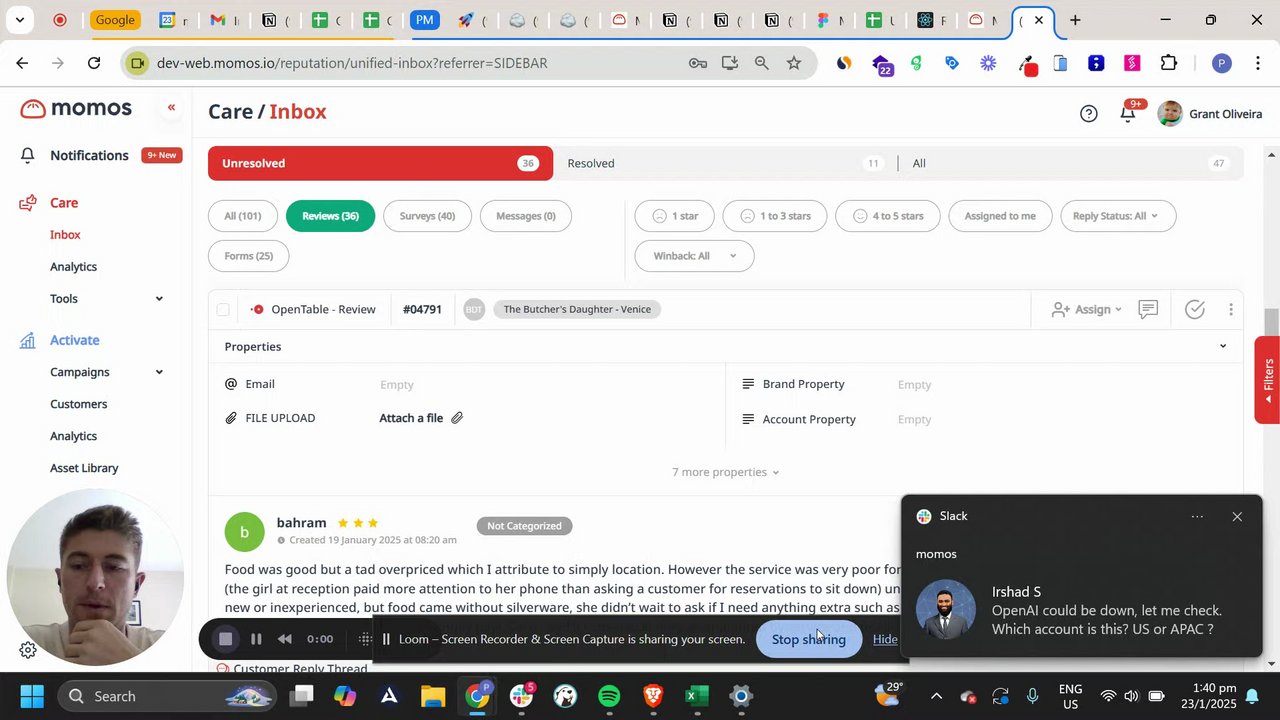Click The Butcher's Daughter - Venice tag
1280x720 pixels.
click(577, 309)
